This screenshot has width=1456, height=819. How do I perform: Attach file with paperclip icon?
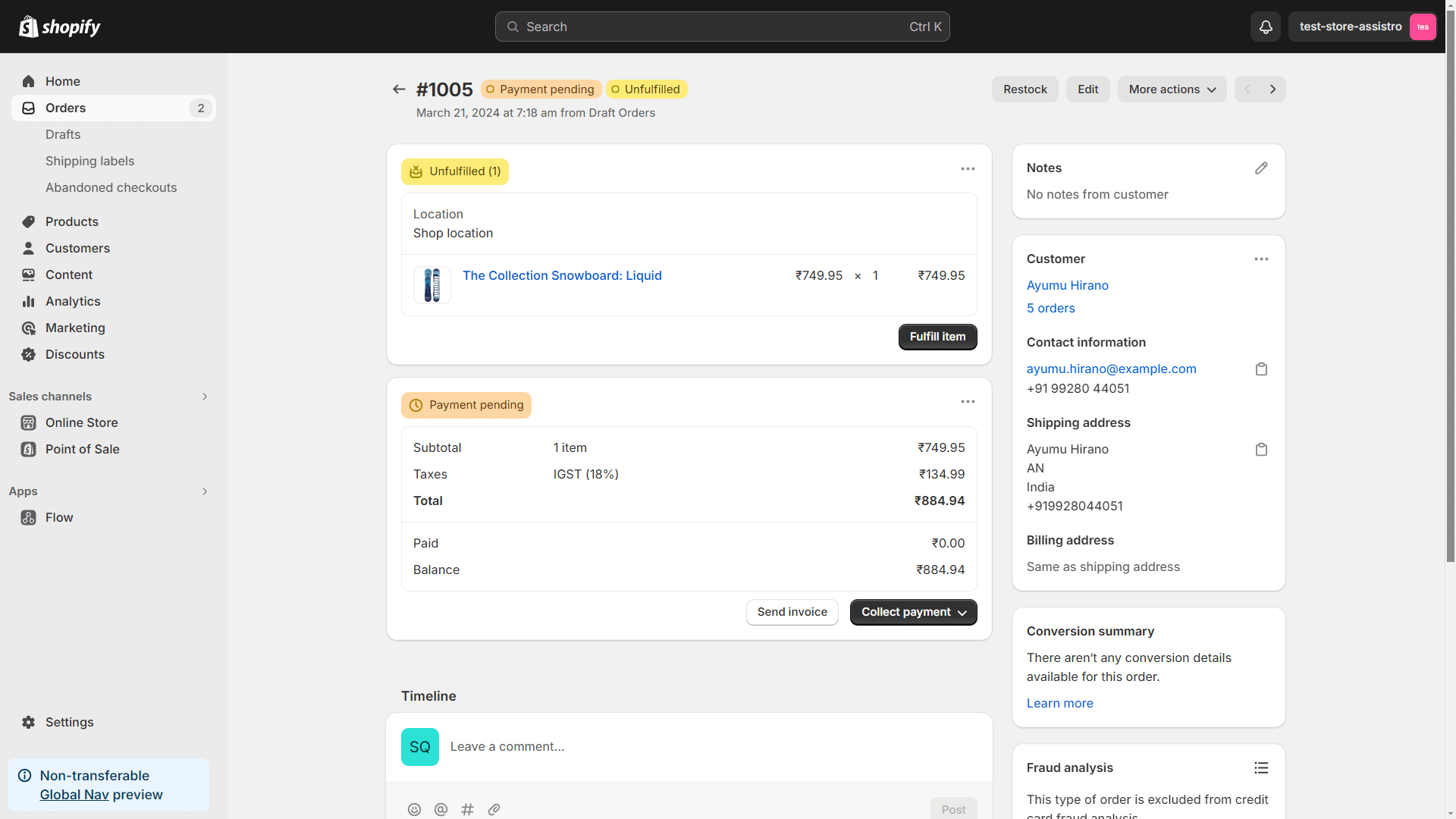click(x=494, y=809)
